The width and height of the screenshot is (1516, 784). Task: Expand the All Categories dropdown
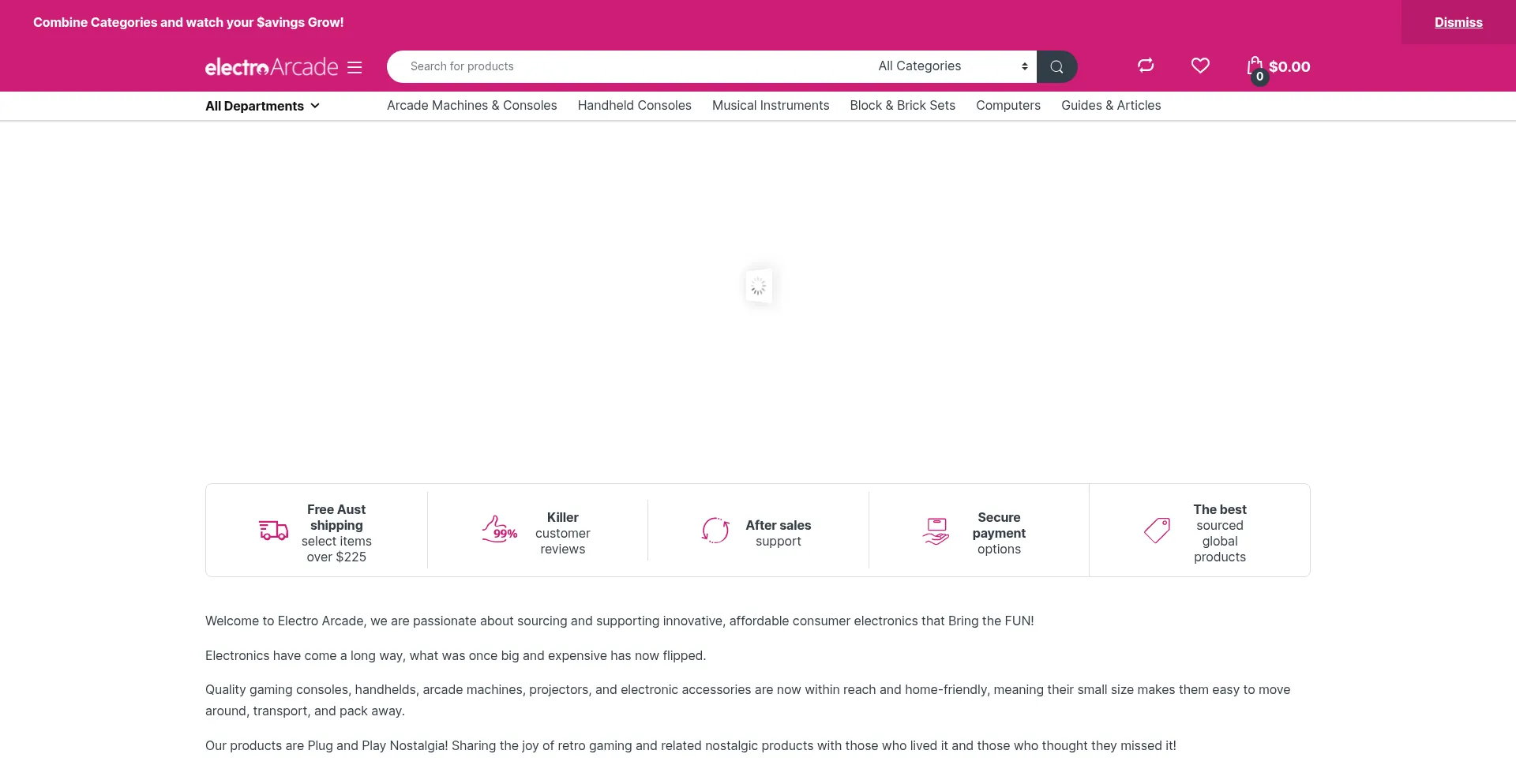pos(951,66)
